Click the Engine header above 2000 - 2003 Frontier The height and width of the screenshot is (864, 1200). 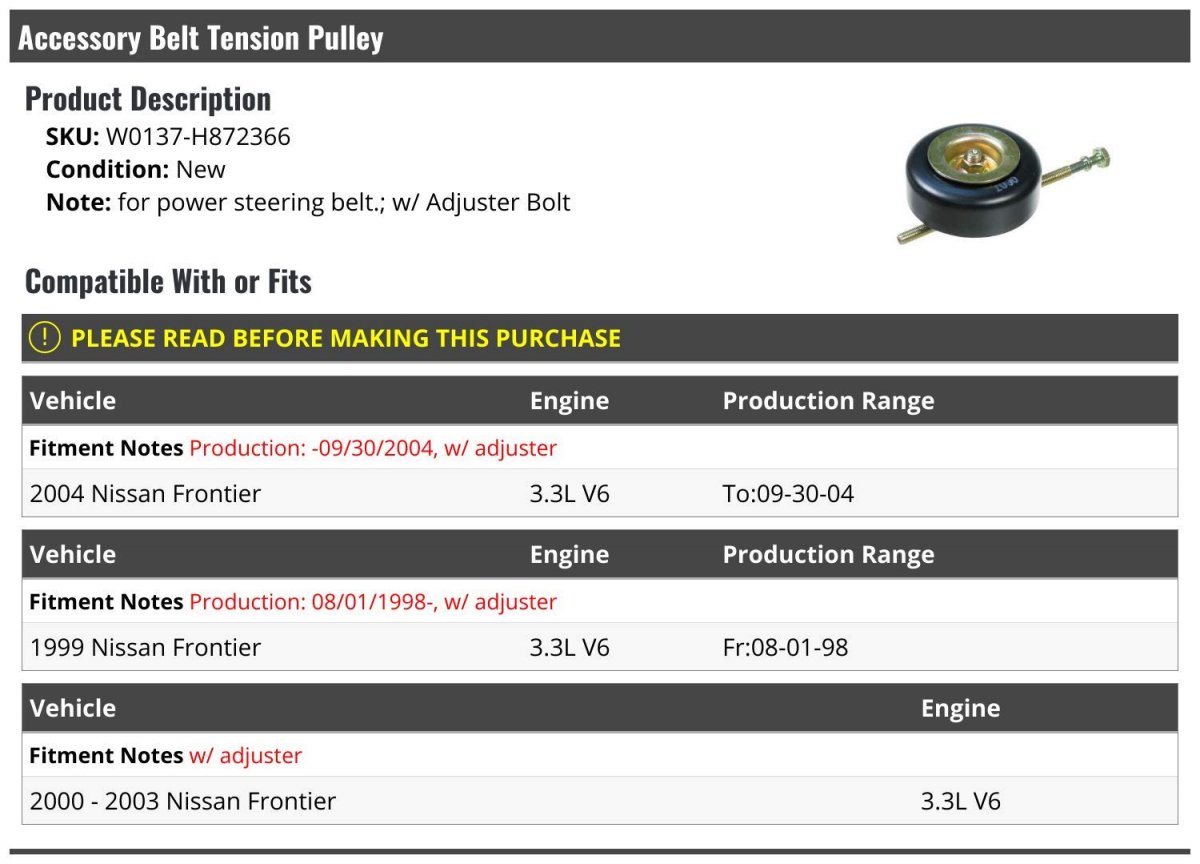pos(960,709)
